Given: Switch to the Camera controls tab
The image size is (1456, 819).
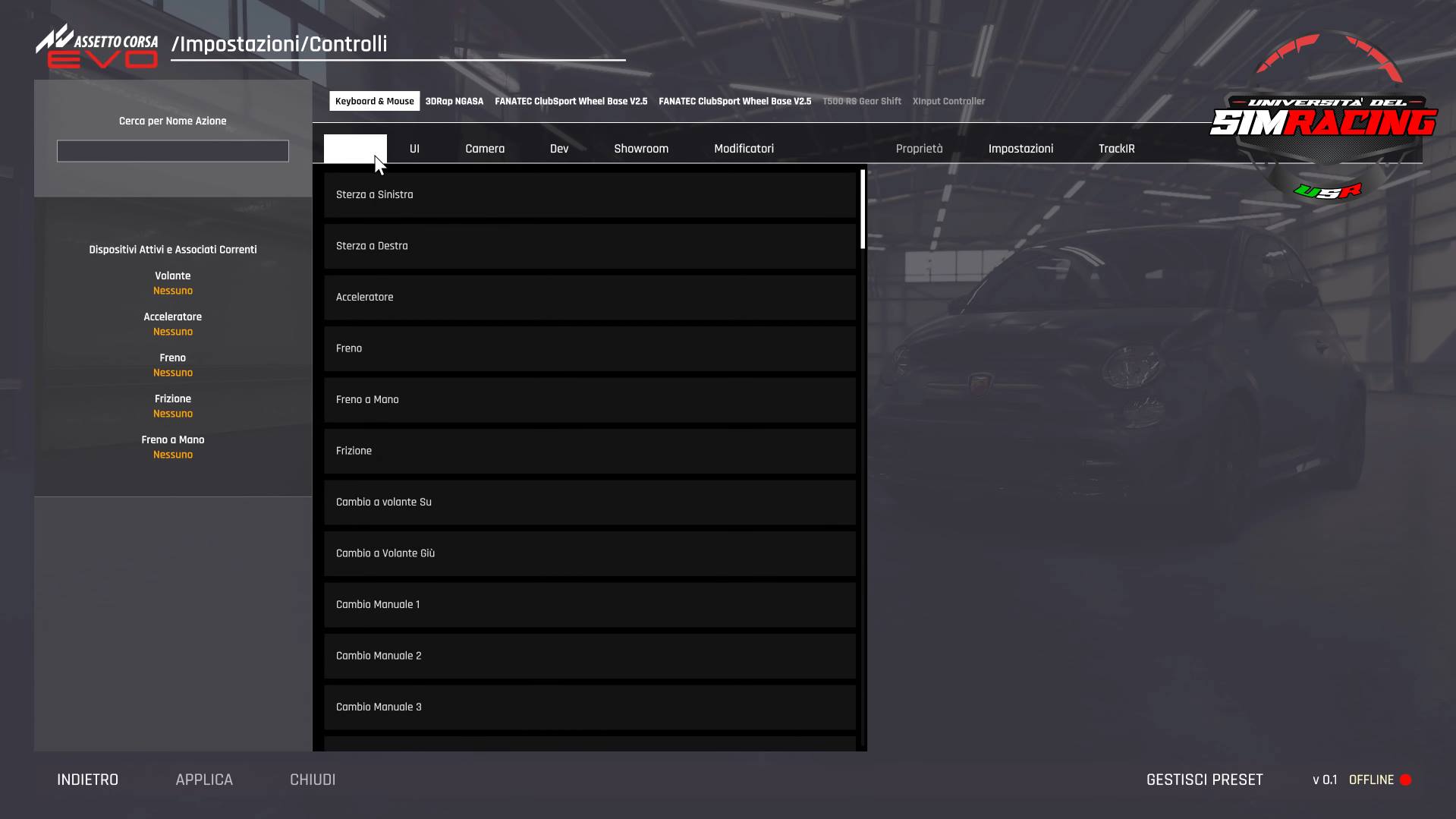Looking at the screenshot, I should pyautogui.click(x=484, y=148).
